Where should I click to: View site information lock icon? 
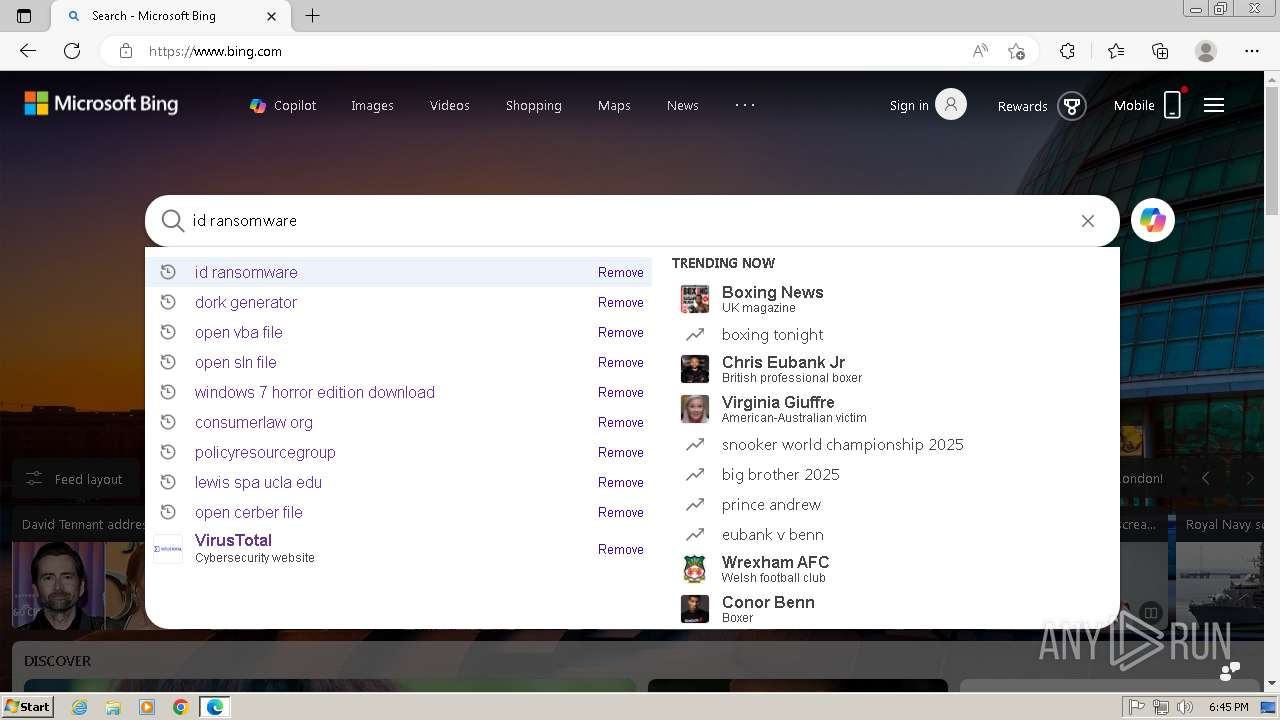click(126, 51)
